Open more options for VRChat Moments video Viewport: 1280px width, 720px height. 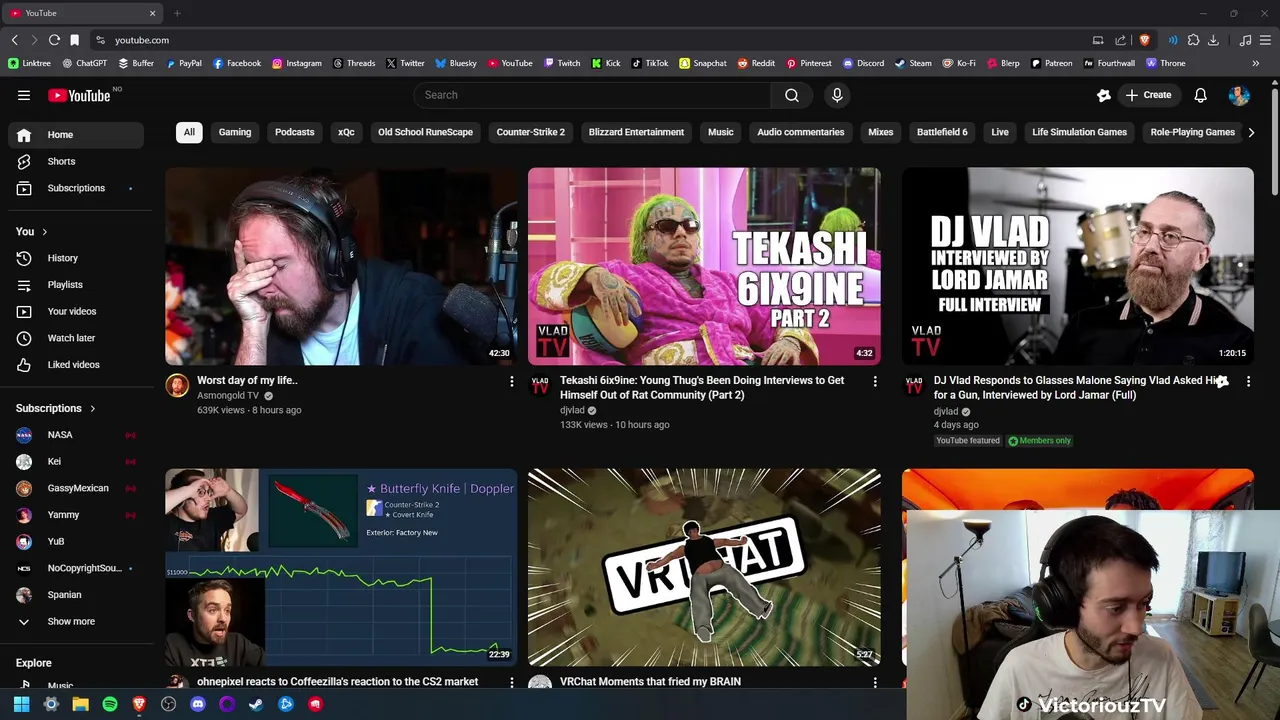(x=875, y=682)
